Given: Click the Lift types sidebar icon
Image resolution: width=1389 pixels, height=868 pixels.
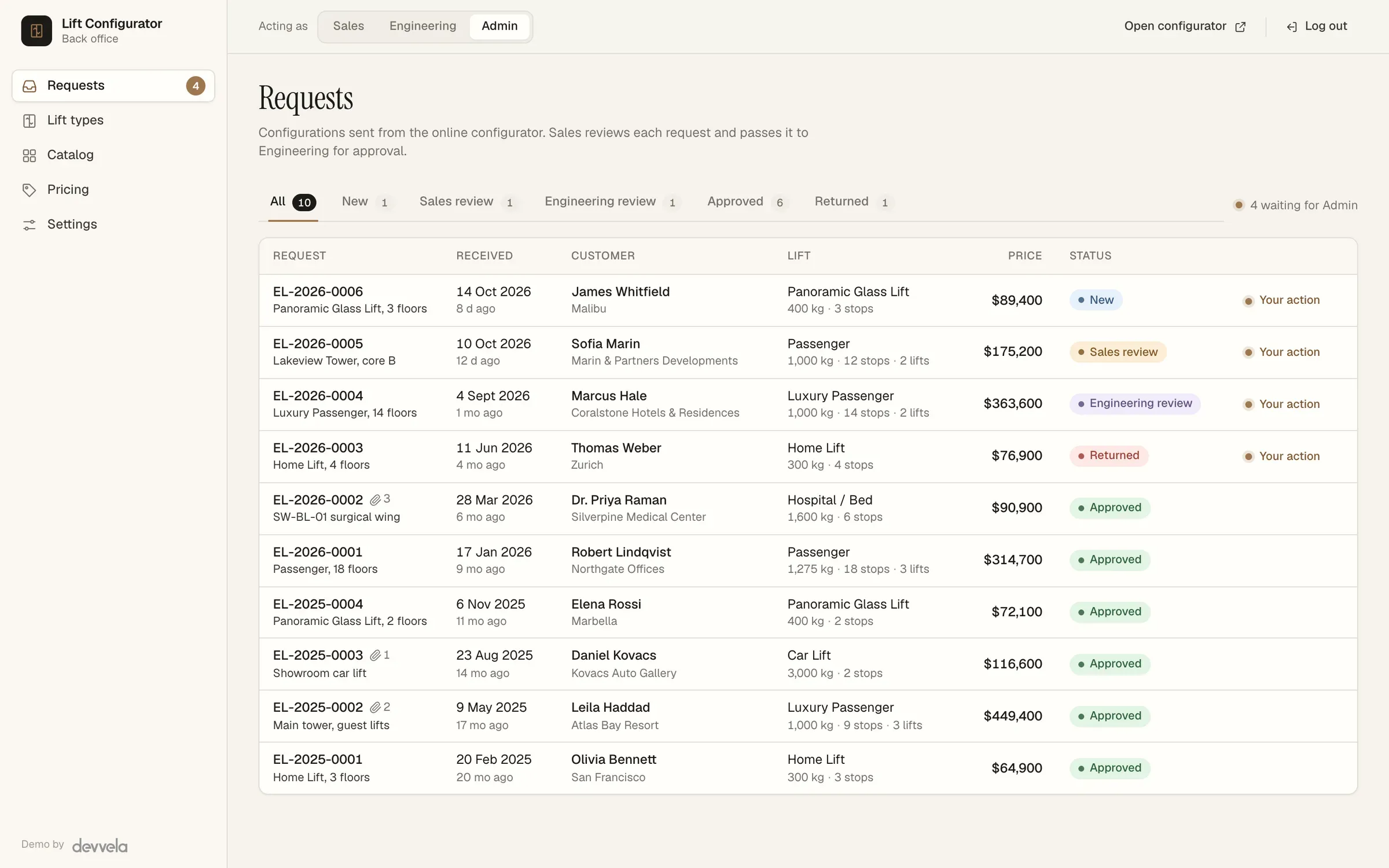Looking at the screenshot, I should click(x=30, y=121).
